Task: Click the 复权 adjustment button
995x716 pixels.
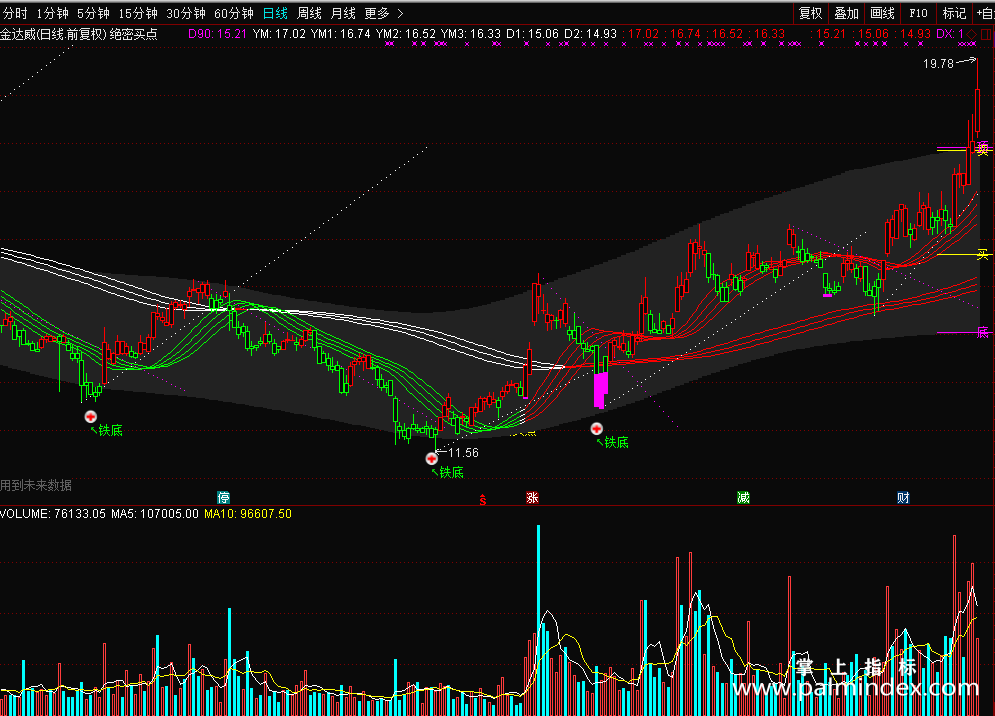Action: pyautogui.click(x=810, y=13)
